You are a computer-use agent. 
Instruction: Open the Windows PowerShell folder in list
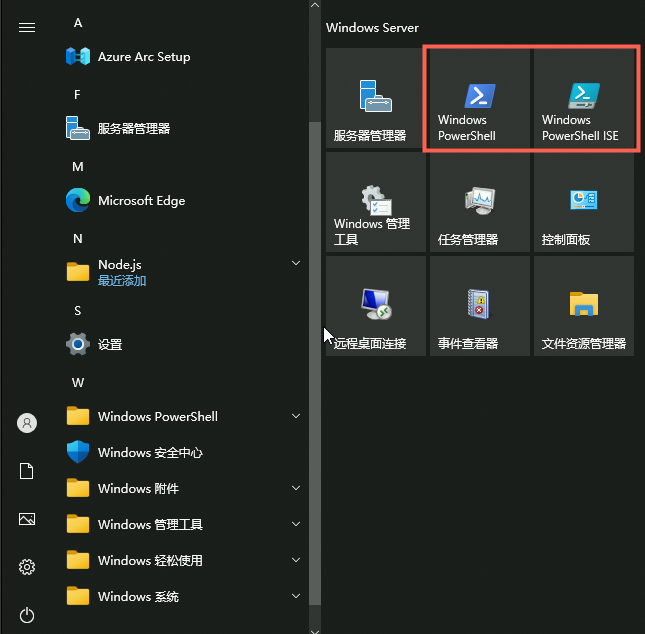pyautogui.click(x=183, y=416)
